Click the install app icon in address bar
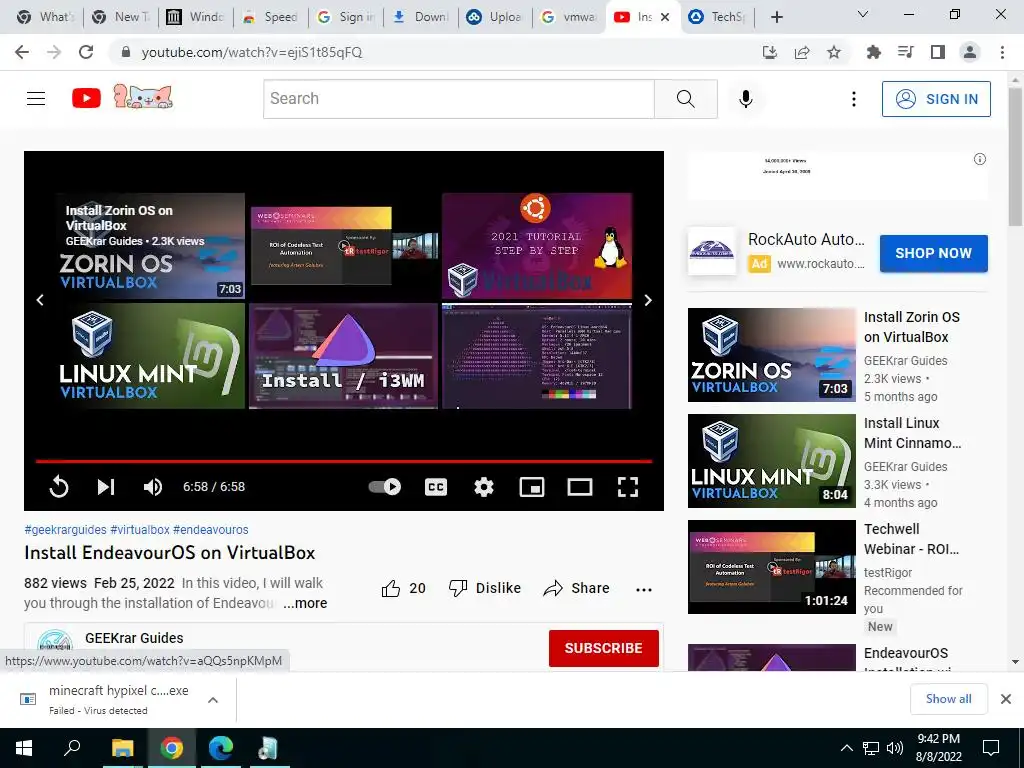Image resolution: width=1024 pixels, height=768 pixels. [770, 52]
